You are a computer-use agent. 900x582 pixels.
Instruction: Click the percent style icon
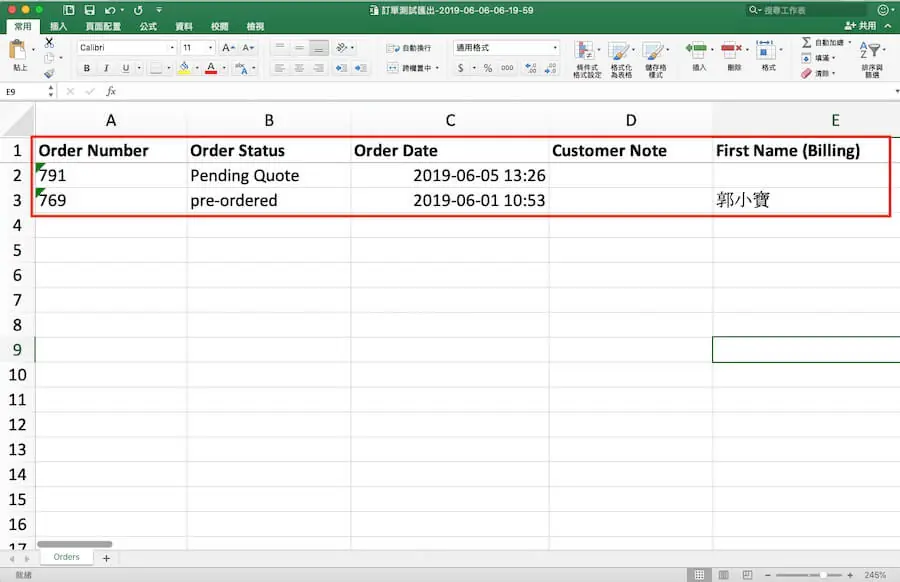point(488,68)
